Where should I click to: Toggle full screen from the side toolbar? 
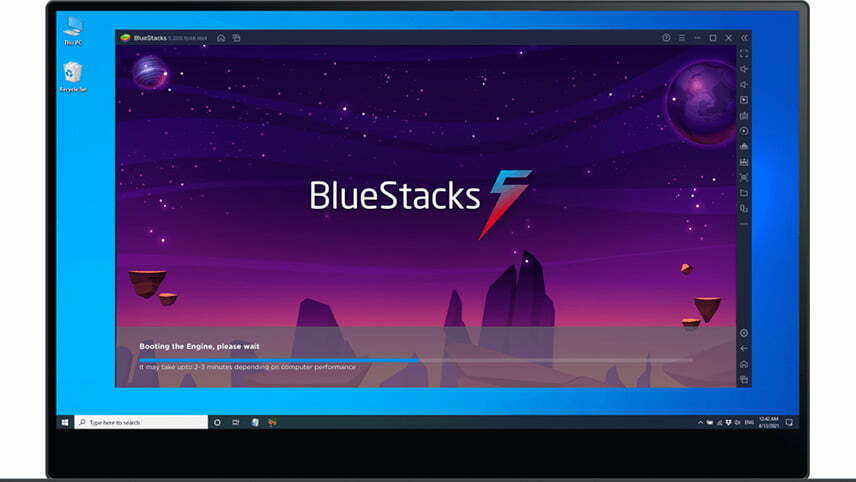pos(744,53)
